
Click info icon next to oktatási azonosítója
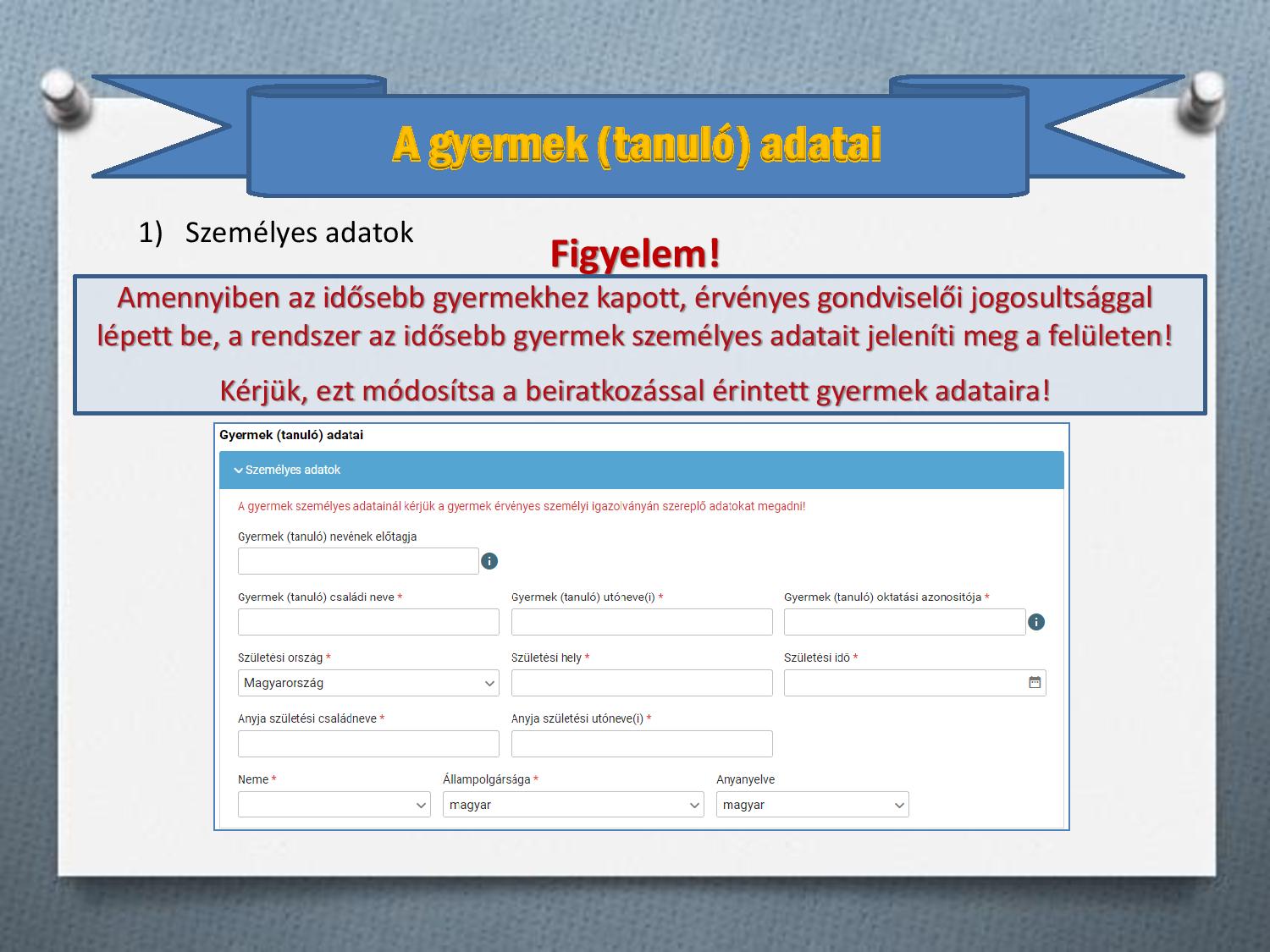coord(1036,622)
